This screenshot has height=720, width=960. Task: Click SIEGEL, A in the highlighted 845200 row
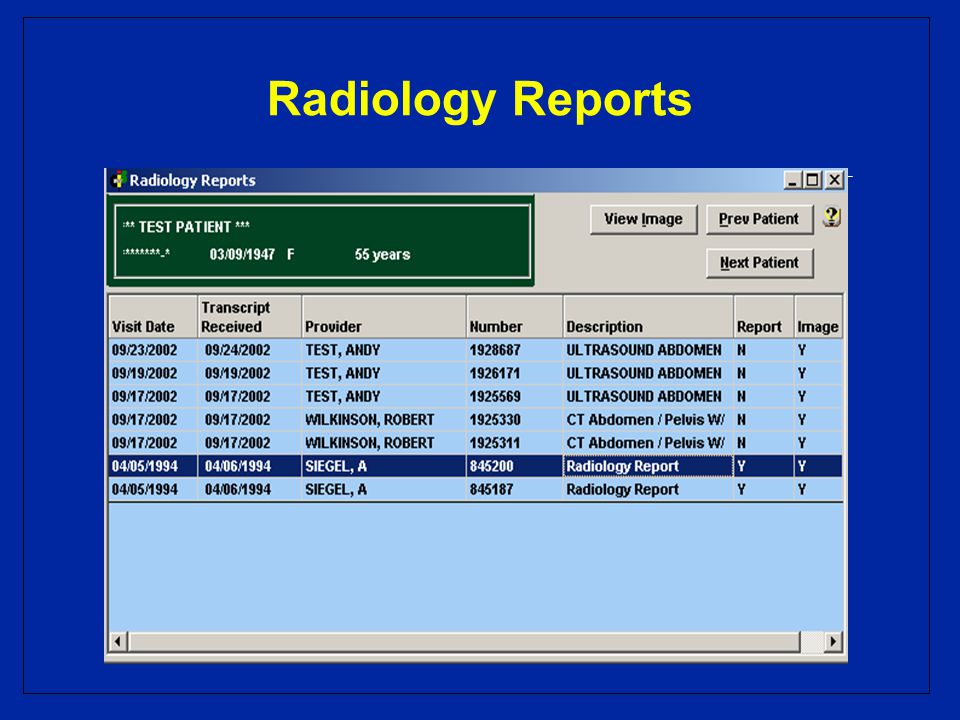tap(336, 467)
